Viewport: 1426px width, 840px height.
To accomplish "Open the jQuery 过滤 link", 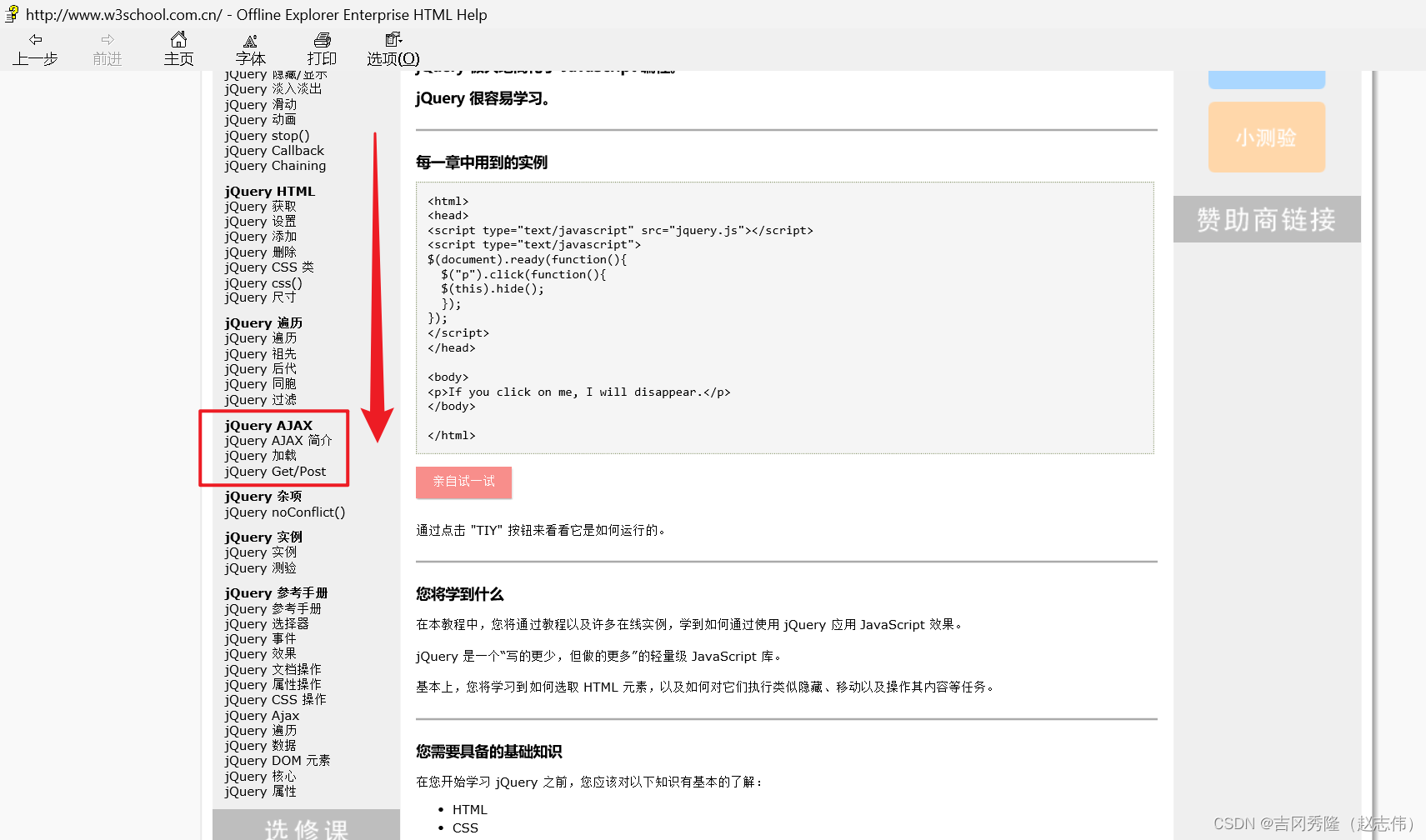I will coord(260,400).
